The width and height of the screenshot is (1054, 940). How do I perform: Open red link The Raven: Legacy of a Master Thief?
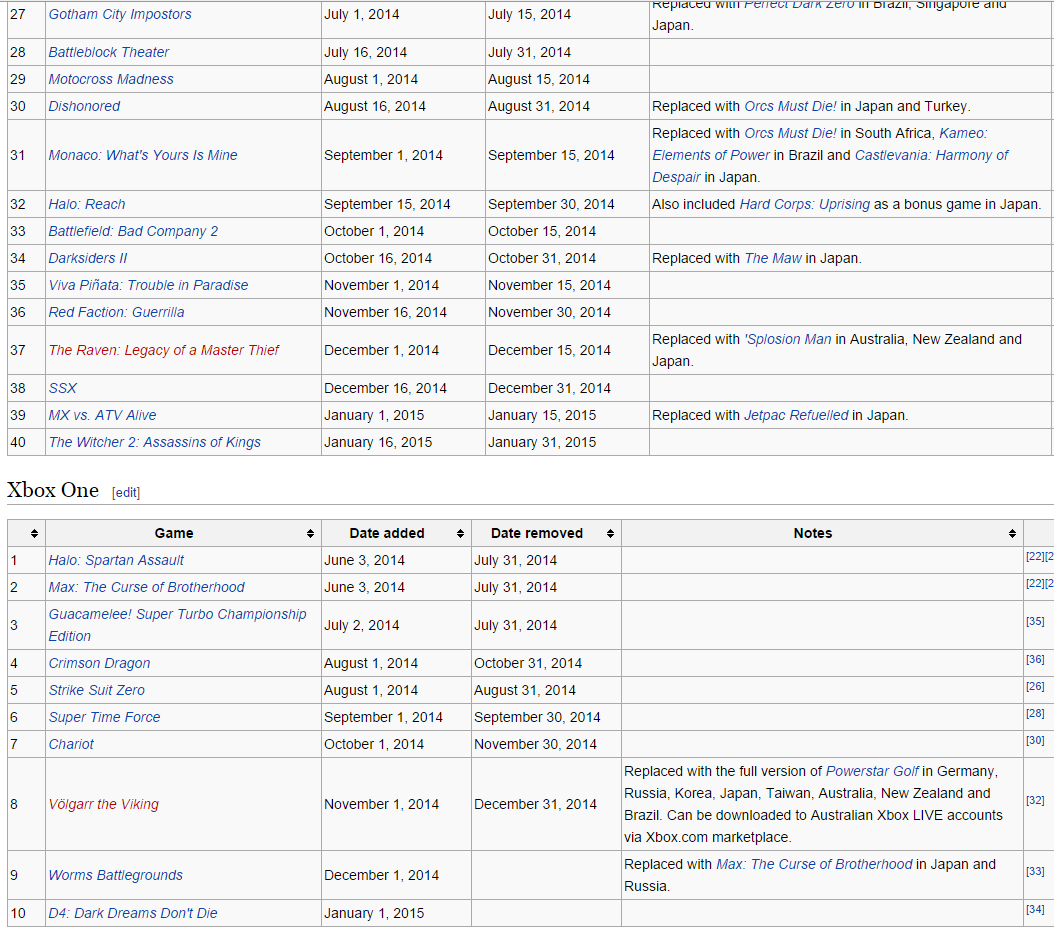click(163, 350)
